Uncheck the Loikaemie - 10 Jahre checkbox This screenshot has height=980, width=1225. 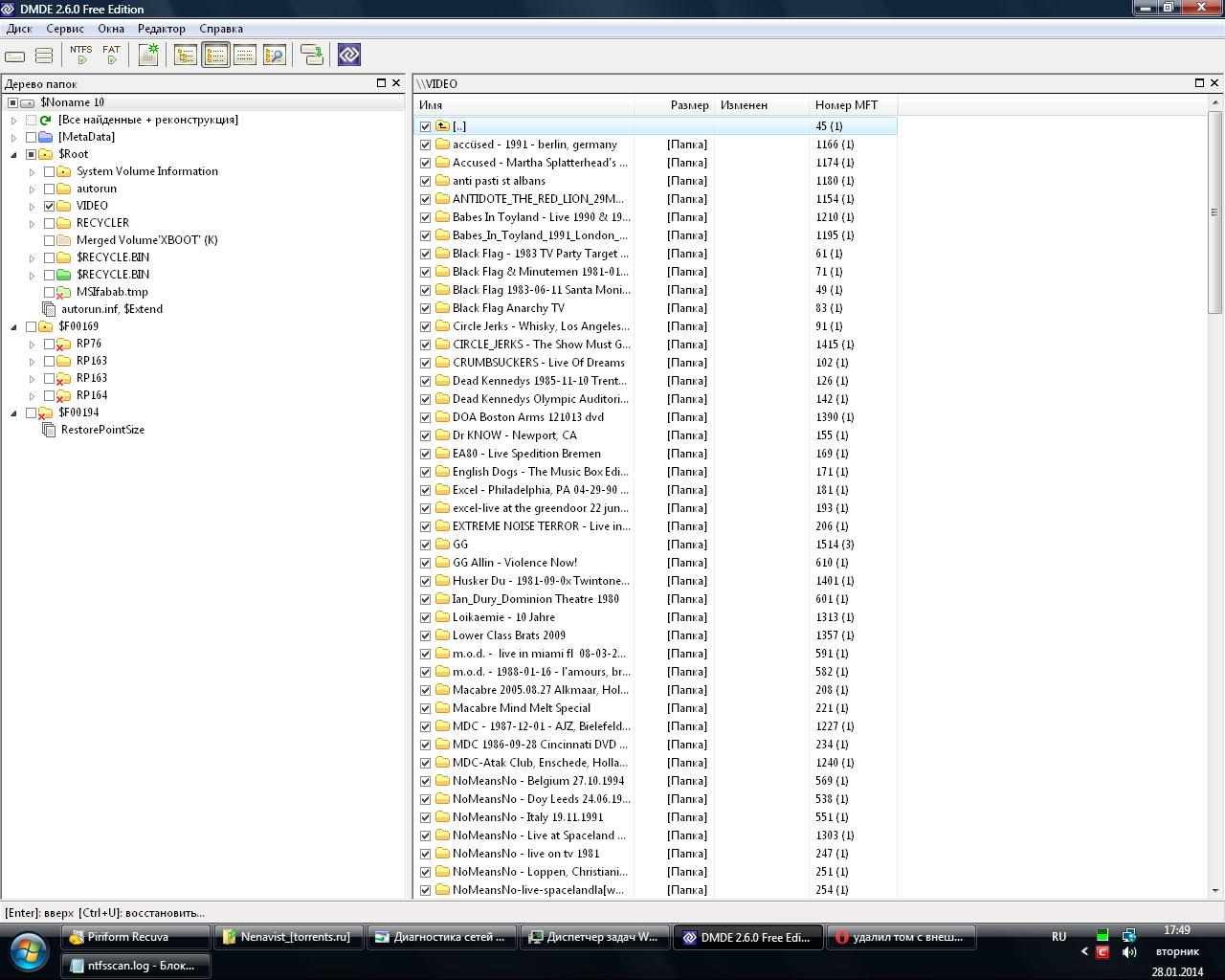tap(426, 617)
